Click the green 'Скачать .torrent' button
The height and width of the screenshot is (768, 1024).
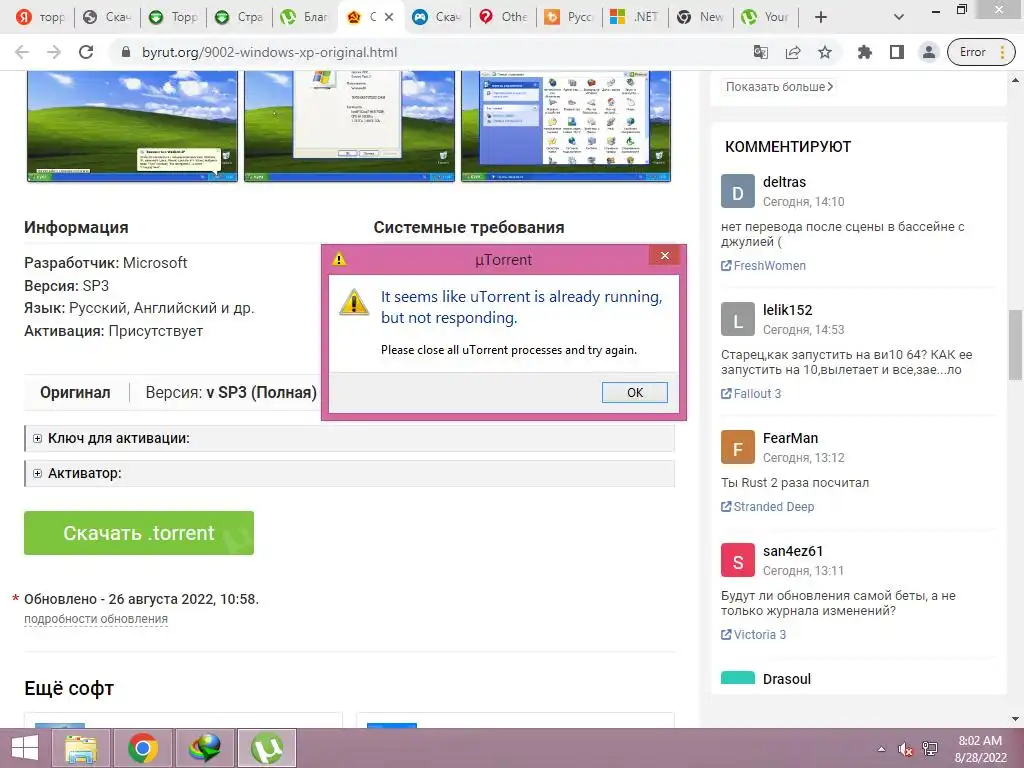coord(139,533)
